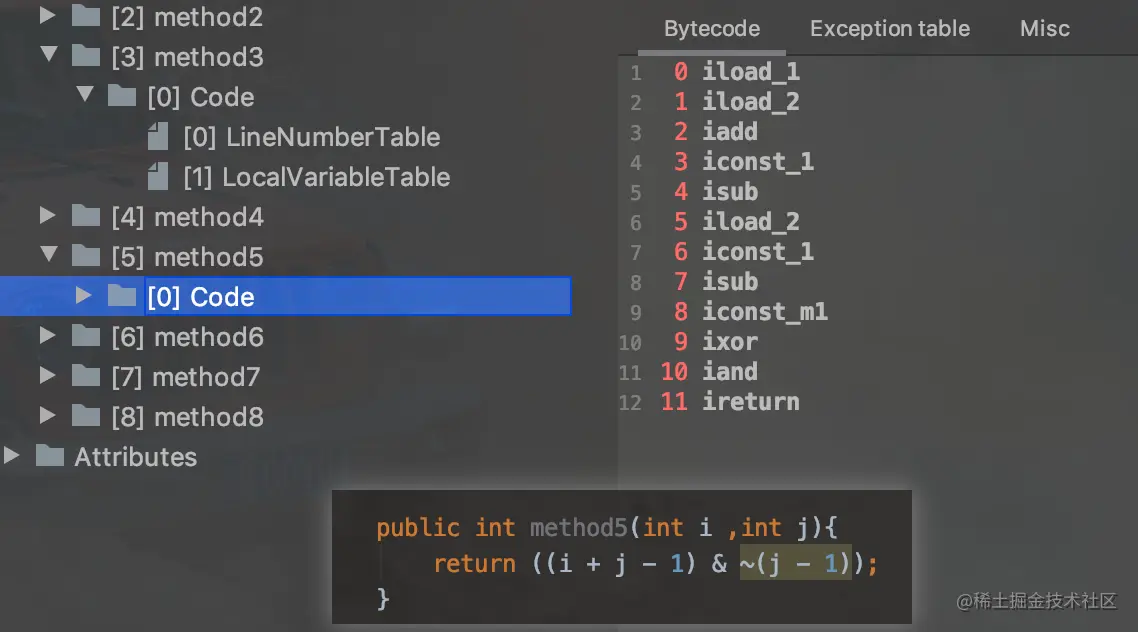Expand the Attributes tree node
The image size is (1138, 632).
pyautogui.click(x=12, y=456)
